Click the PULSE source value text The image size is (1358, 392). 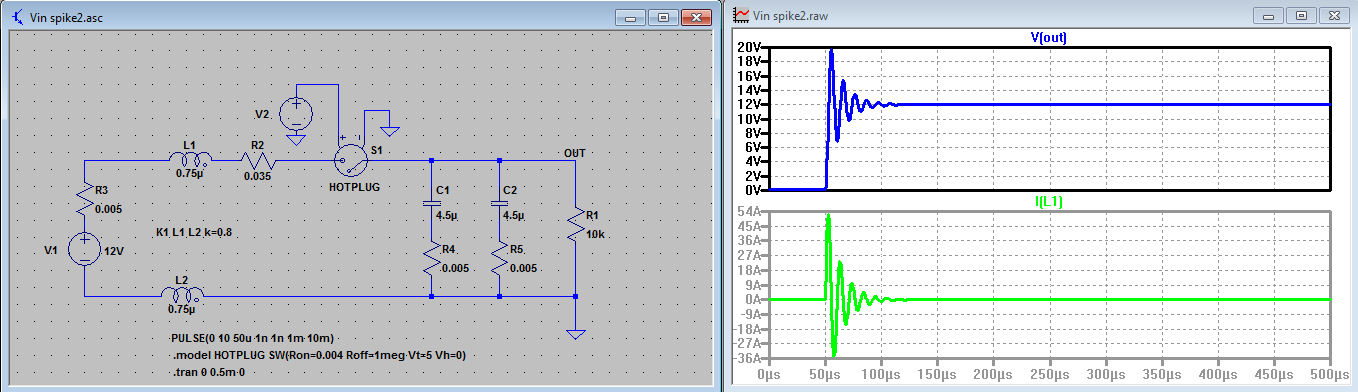click(253, 338)
